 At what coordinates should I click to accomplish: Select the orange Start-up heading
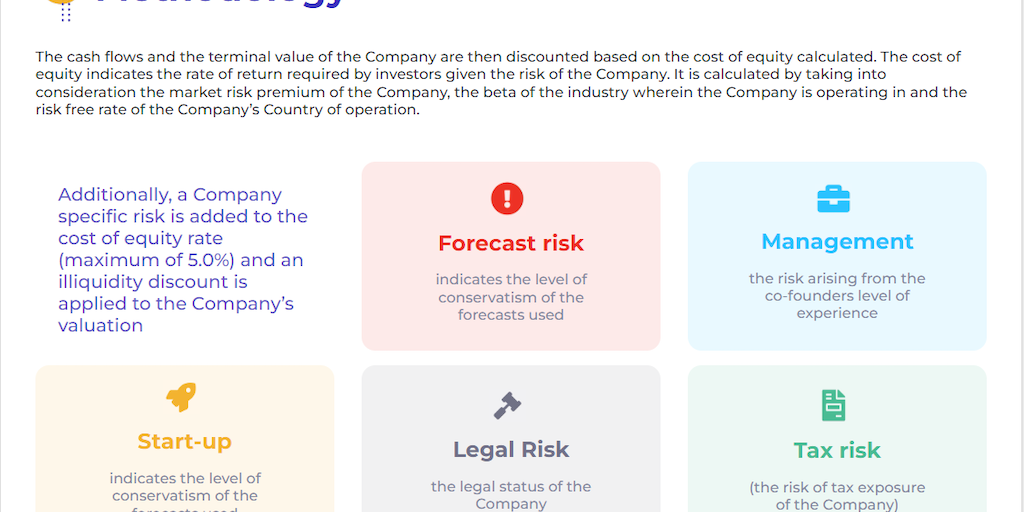pyautogui.click(x=185, y=441)
